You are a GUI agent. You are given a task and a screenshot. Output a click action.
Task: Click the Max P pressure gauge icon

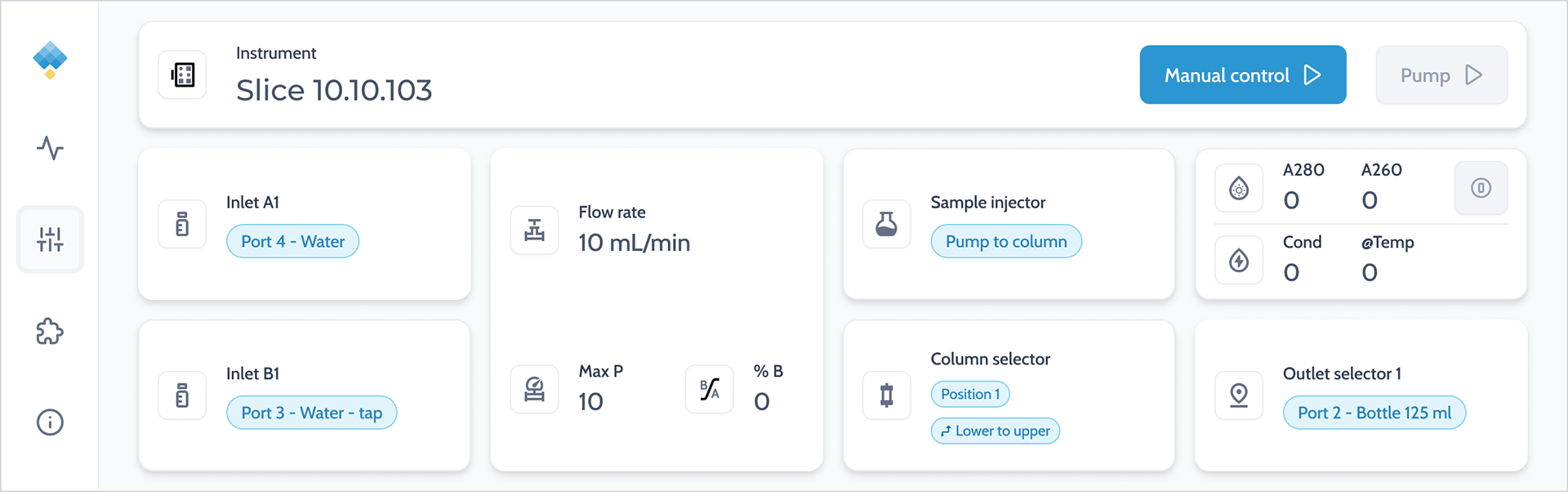[534, 389]
